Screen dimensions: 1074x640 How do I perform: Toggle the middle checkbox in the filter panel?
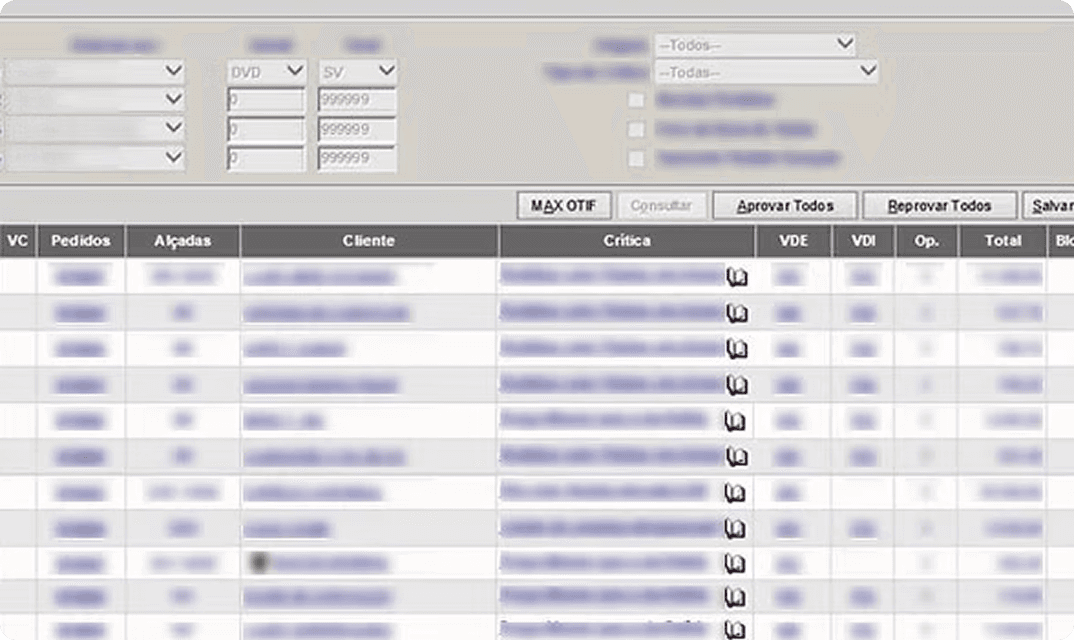tap(636, 129)
